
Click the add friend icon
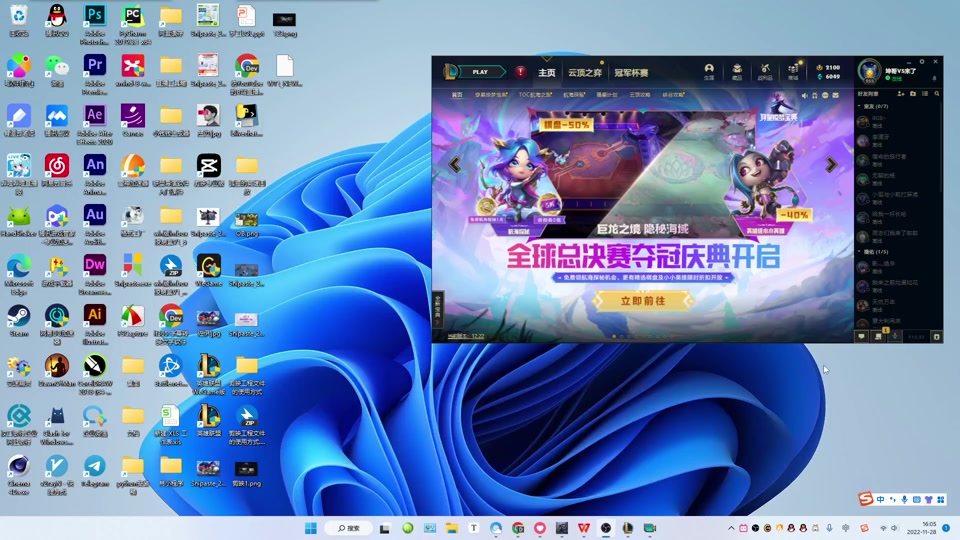(901, 94)
